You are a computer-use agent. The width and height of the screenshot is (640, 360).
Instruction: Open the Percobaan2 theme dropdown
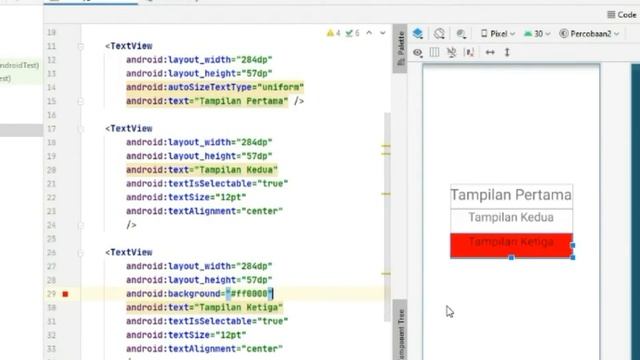tap(589, 33)
